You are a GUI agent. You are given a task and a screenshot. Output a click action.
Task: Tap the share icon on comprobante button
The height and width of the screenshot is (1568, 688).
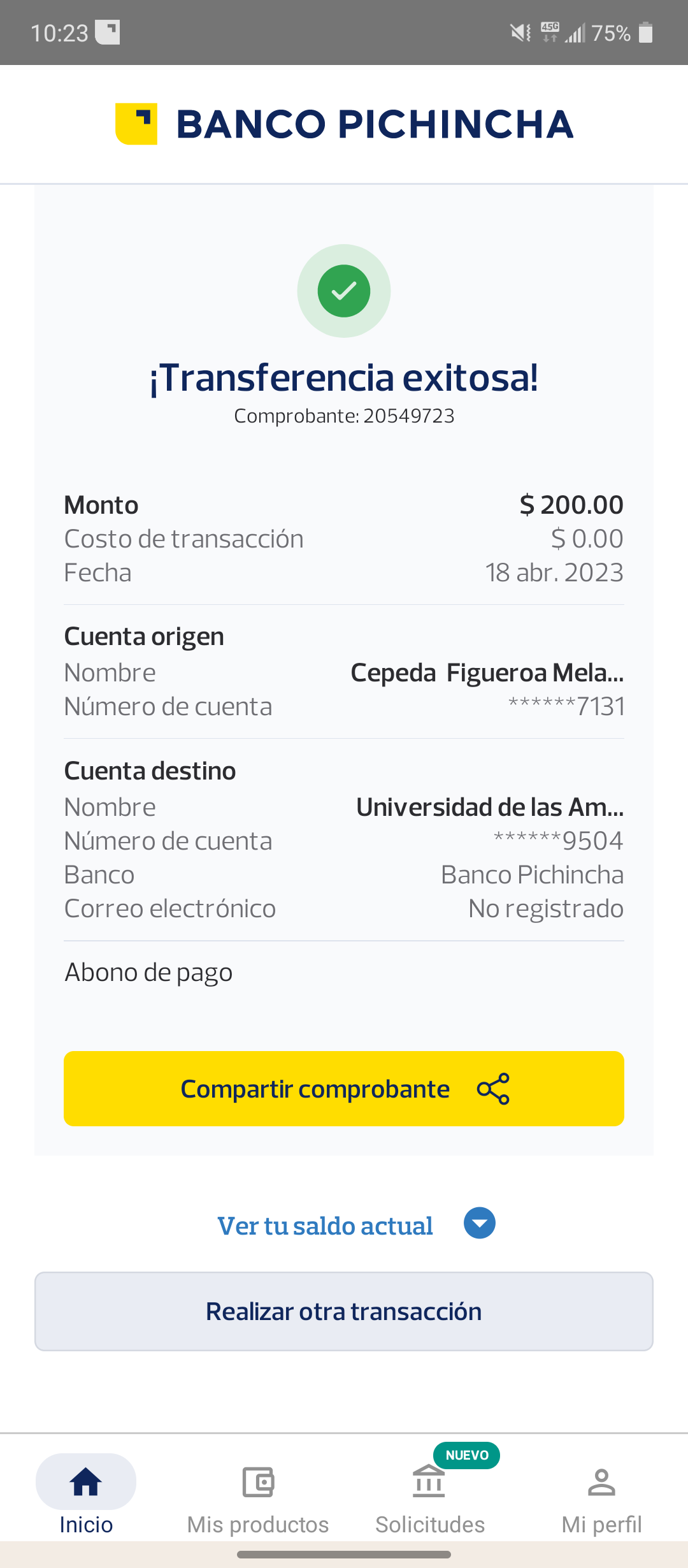point(493,1089)
